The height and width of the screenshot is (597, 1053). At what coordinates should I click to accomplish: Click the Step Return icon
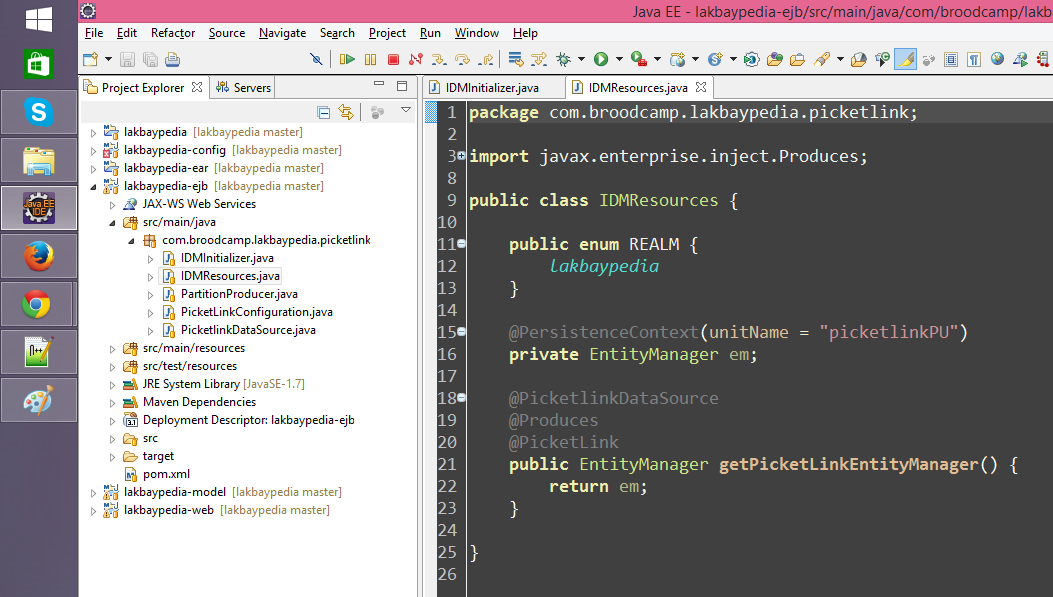486,59
